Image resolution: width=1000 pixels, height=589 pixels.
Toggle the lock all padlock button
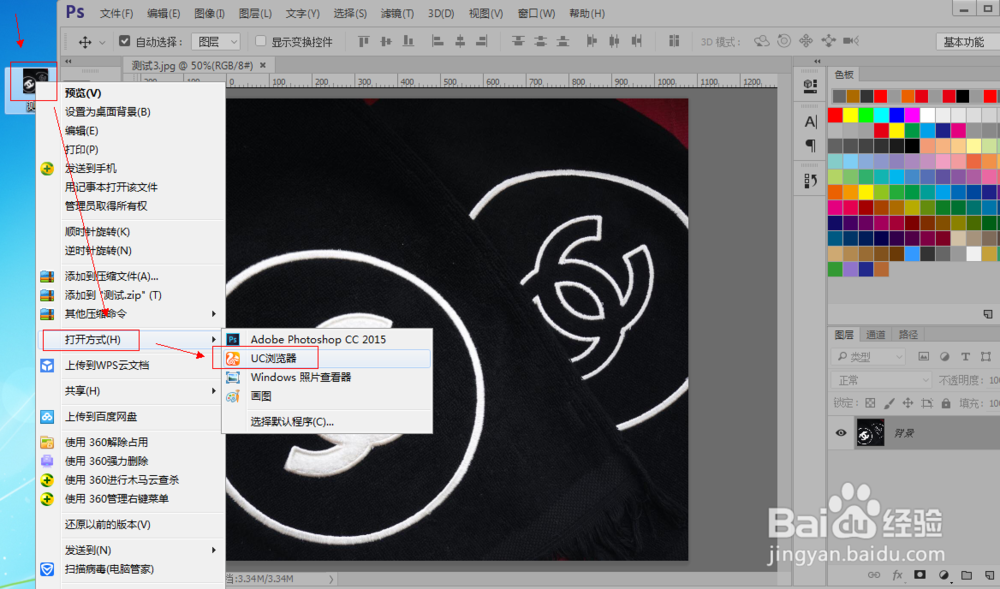(x=946, y=403)
